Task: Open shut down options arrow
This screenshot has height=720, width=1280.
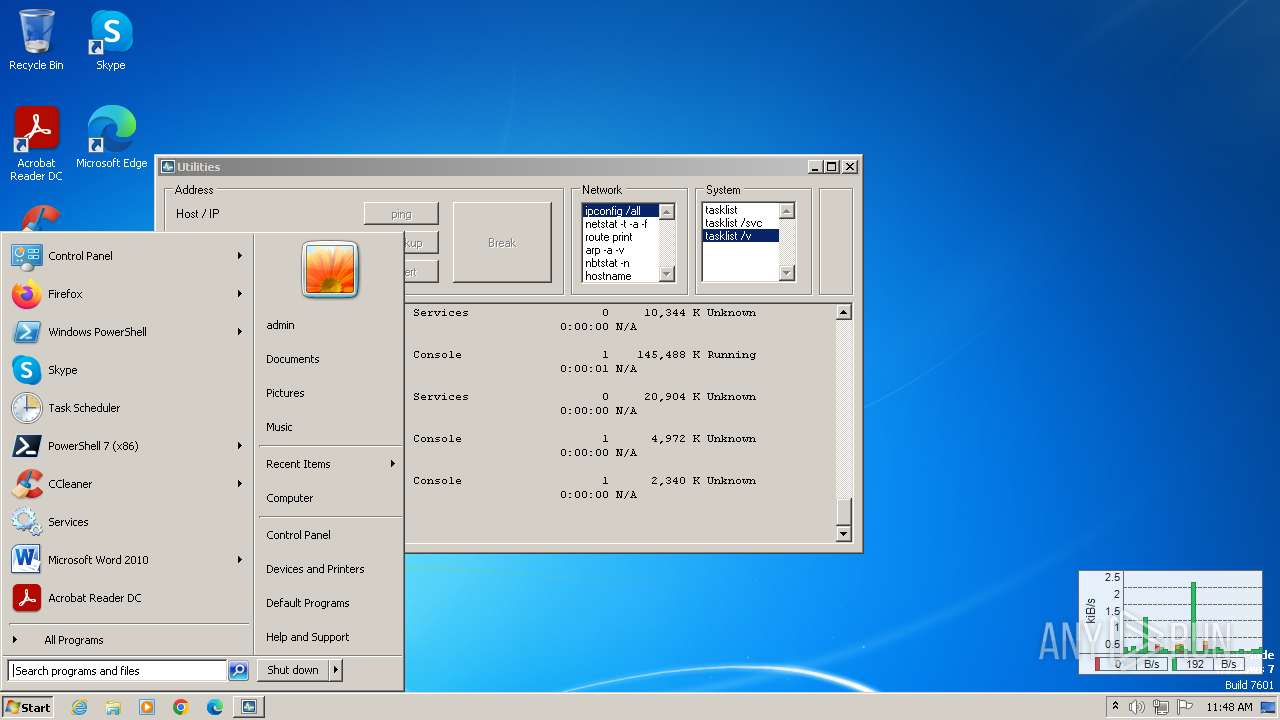Action: tap(335, 670)
